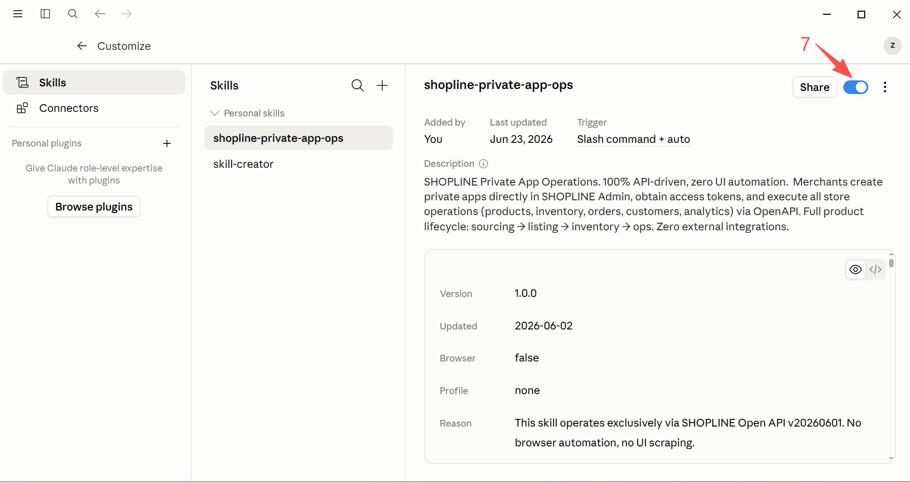Click the 'You' added-by value
The image size is (910, 482).
tap(433, 139)
